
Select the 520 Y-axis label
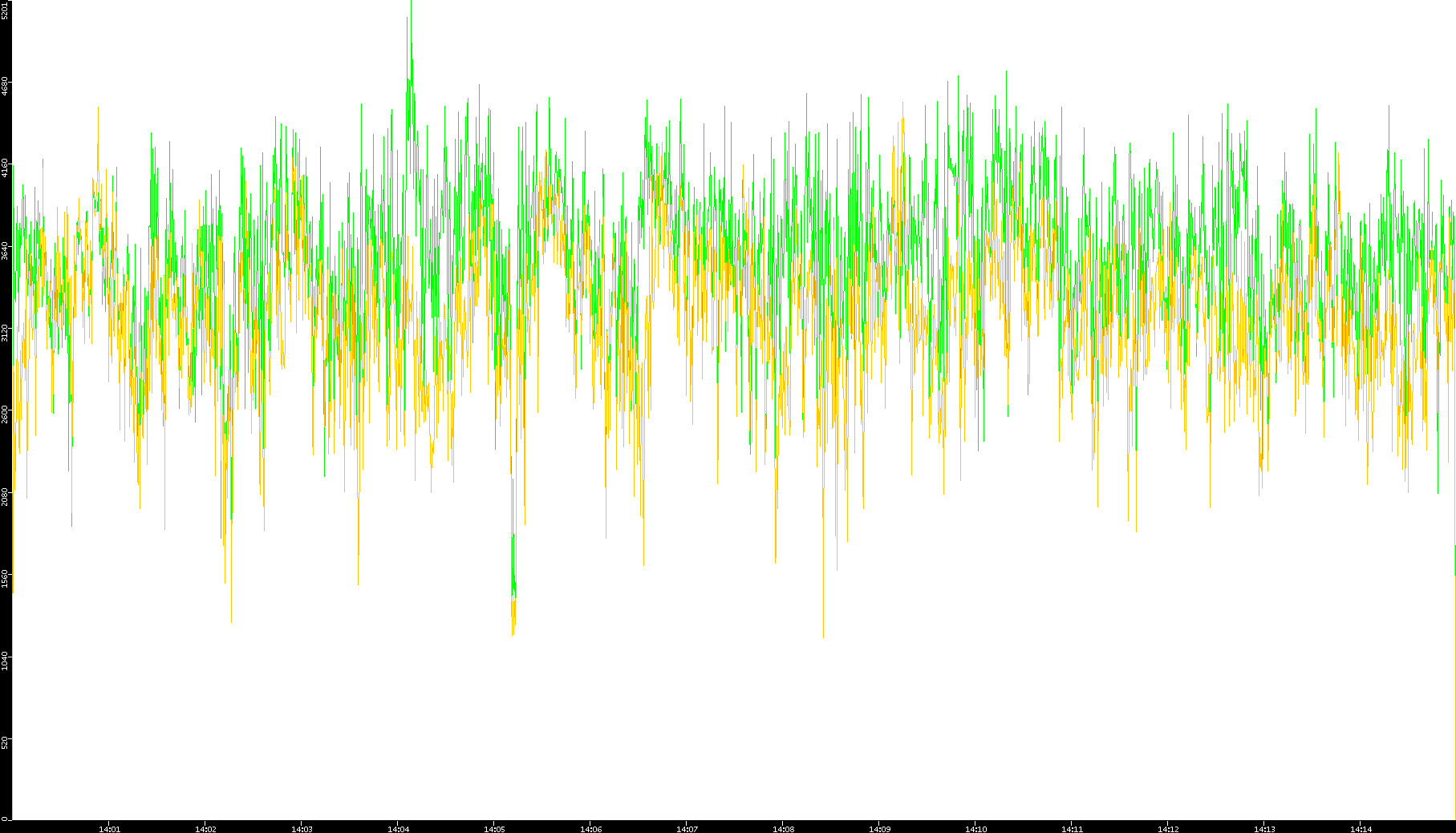point(6,742)
